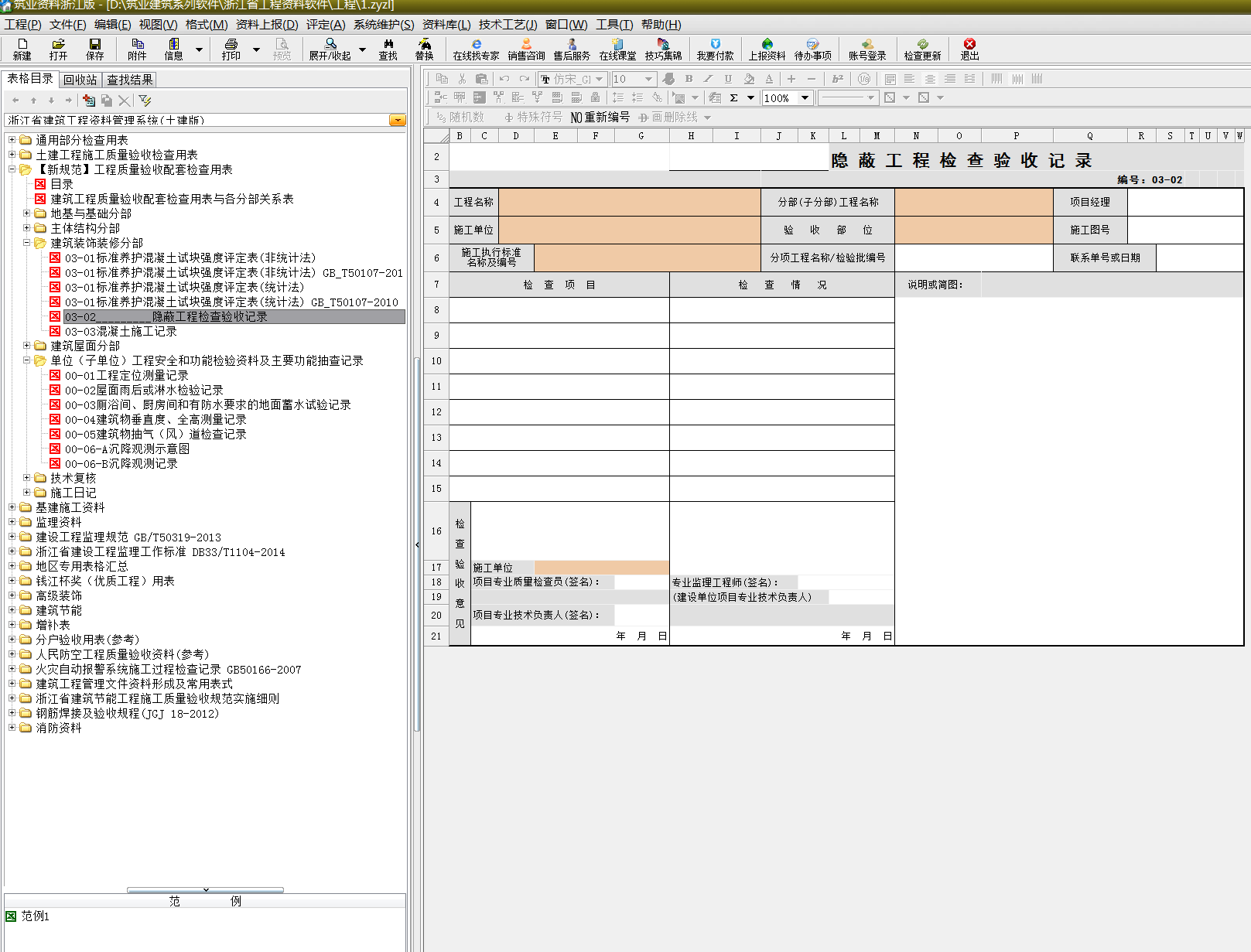The height and width of the screenshot is (952, 1251).
Task: Click the font color A icon
Action: tap(769, 79)
